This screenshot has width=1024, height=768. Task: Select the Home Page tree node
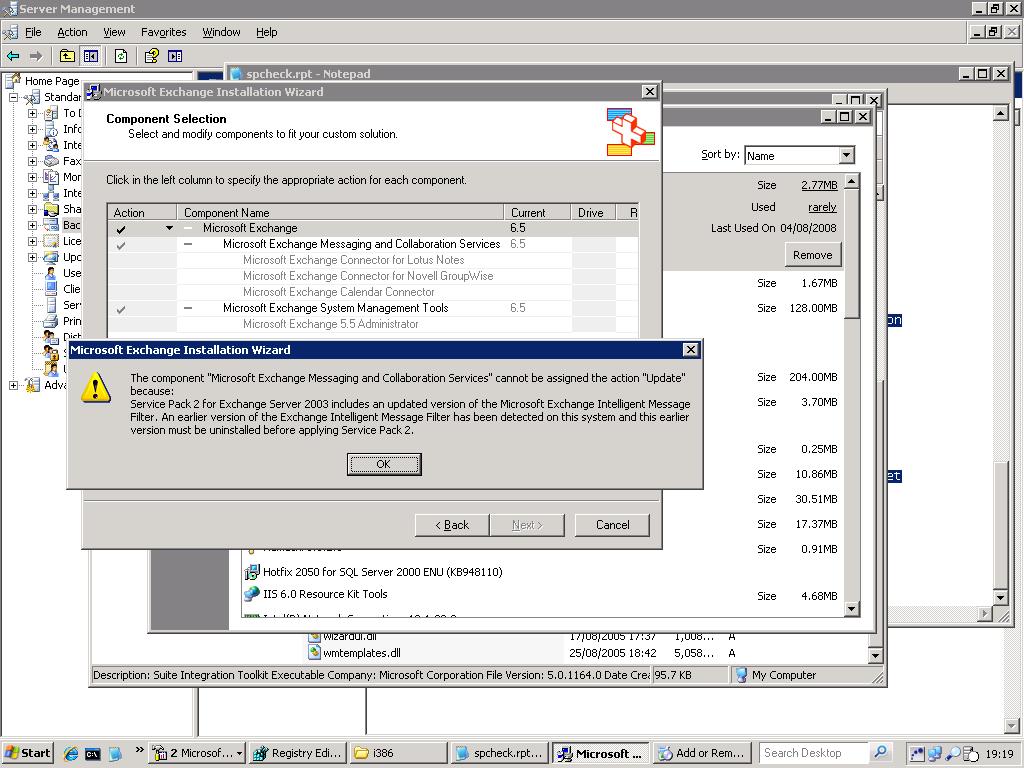click(x=52, y=81)
